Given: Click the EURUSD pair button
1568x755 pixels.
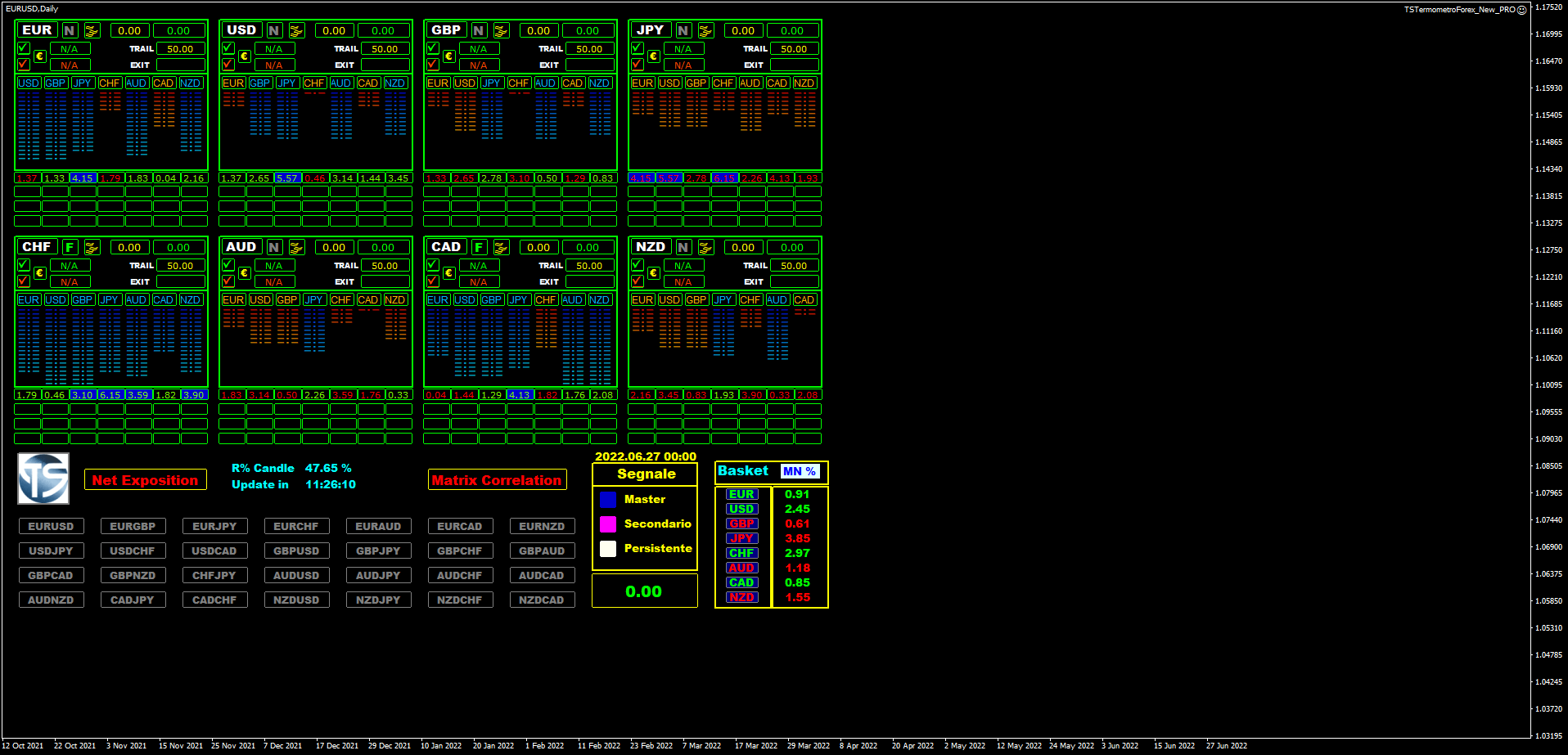Looking at the screenshot, I should pyautogui.click(x=51, y=526).
